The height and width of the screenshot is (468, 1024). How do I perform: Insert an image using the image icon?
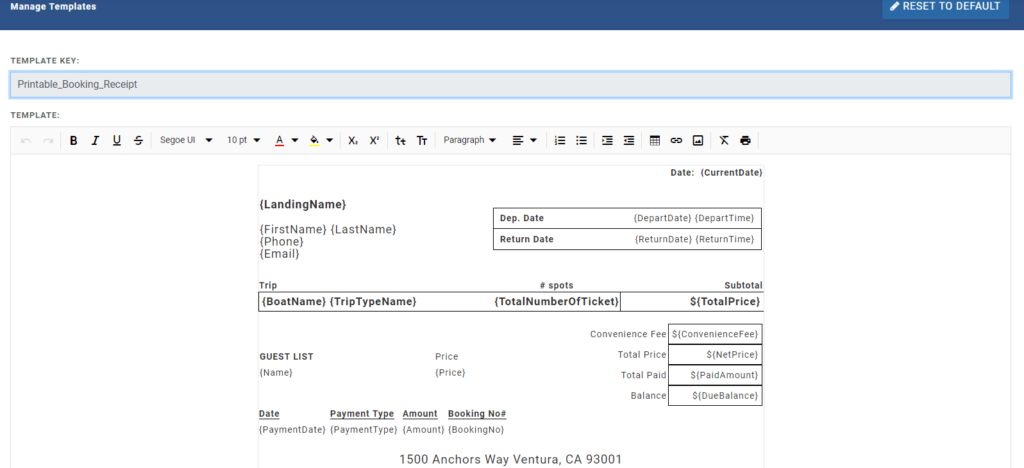click(698, 140)
